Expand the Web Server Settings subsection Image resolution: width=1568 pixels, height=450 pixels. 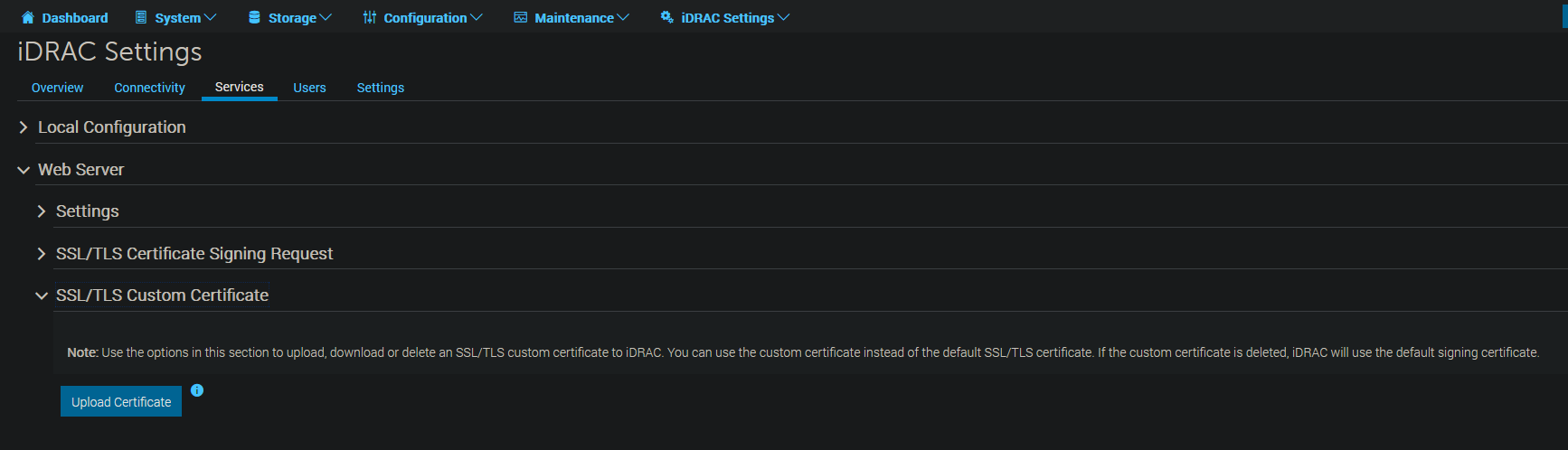pyautogui.click(x=42, y=211)
